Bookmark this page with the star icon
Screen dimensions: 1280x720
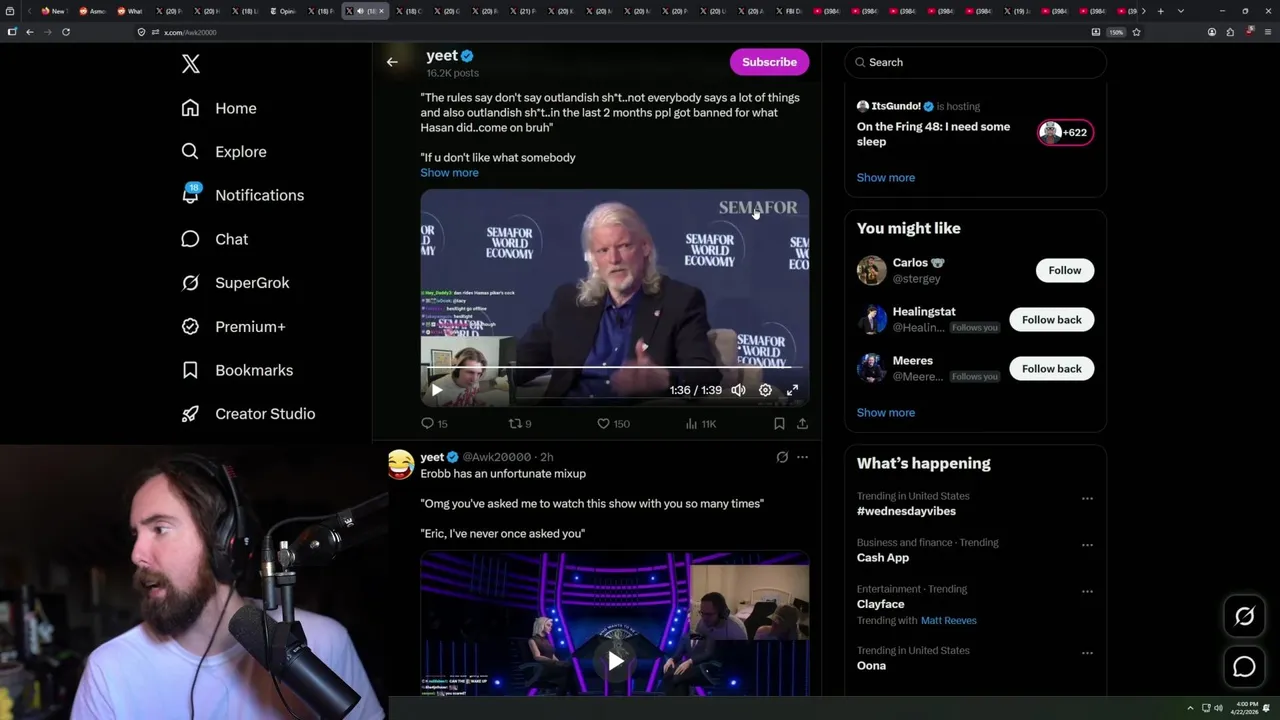point(1136,32)
